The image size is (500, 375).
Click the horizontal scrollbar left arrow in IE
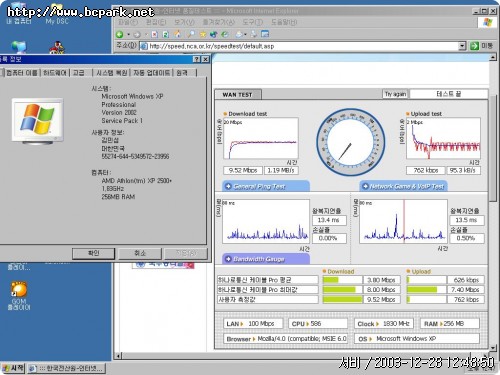(x=118, y=356)
